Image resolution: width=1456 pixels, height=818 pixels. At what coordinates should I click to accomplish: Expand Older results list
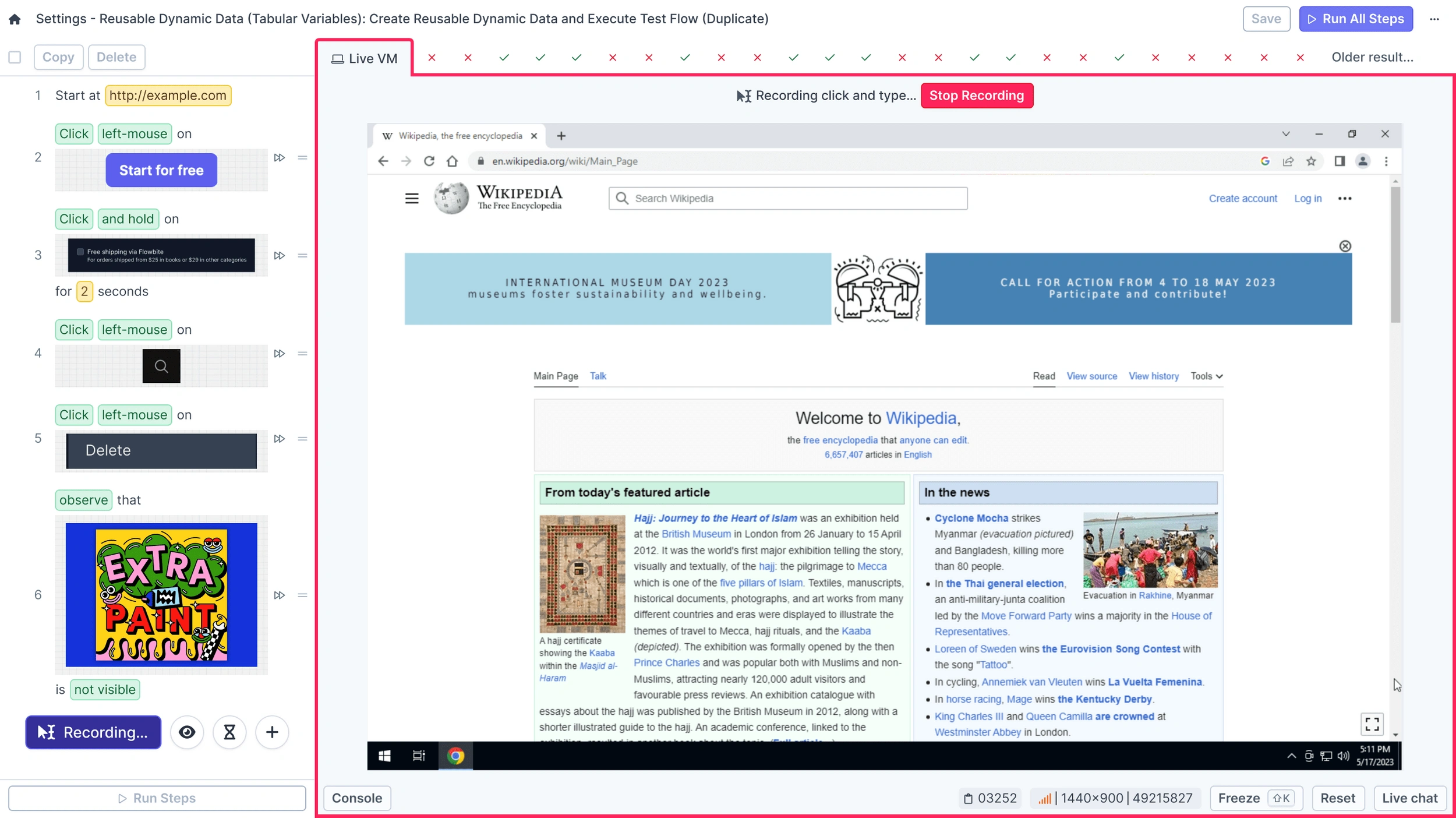click(x=1372, y=57)
